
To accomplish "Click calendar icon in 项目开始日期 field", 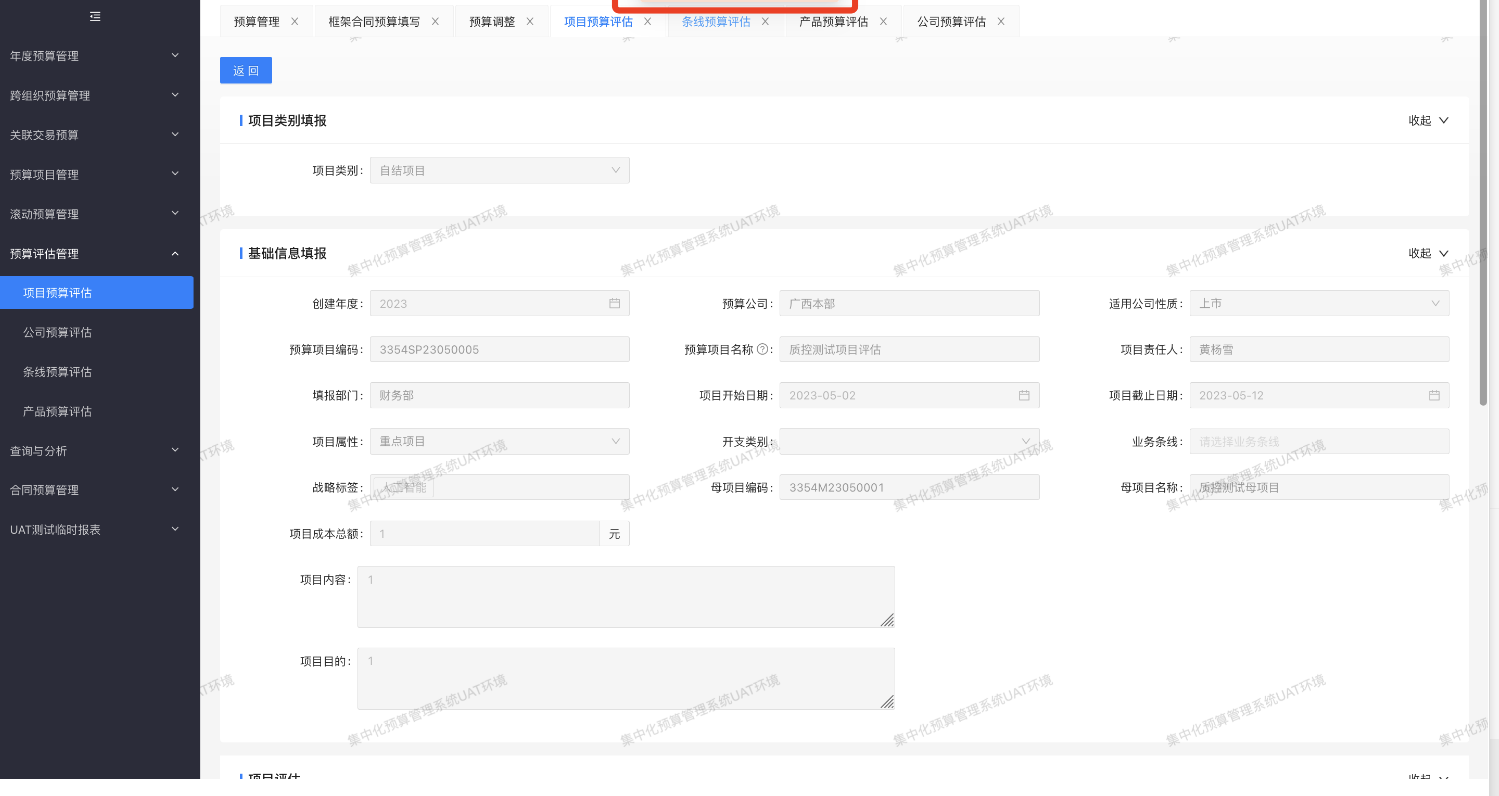I will pyautogui.click(x=1024, y=395).
